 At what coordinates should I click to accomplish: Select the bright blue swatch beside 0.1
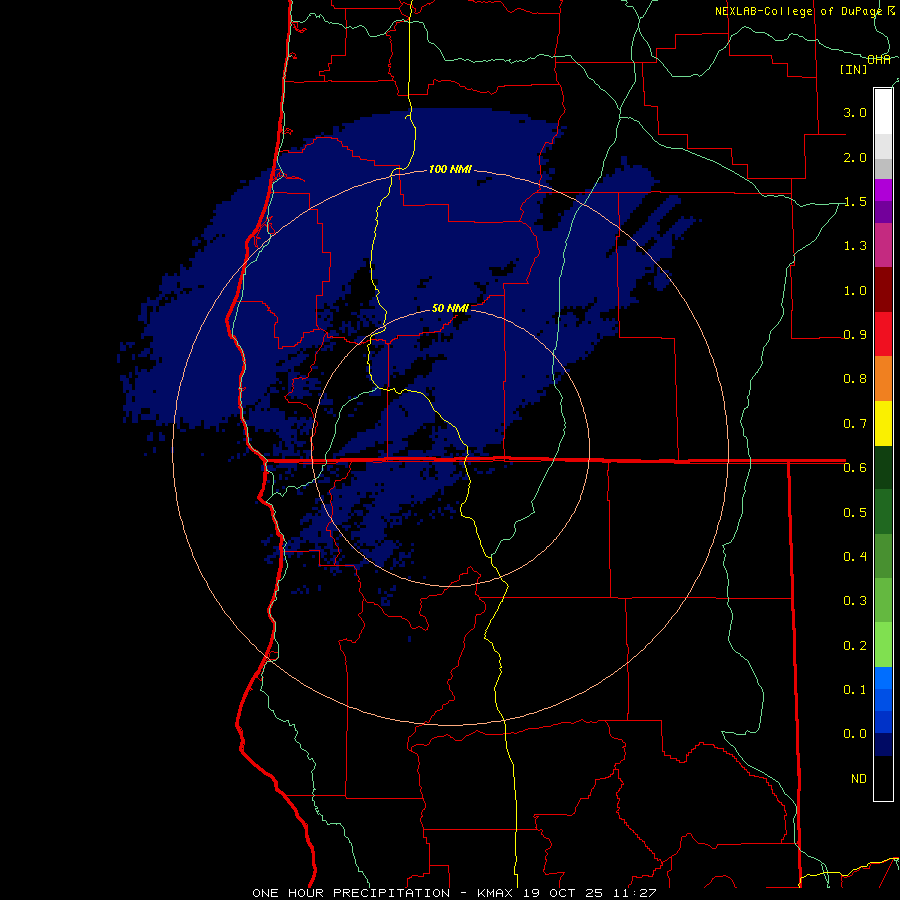[x=883, y=678]
